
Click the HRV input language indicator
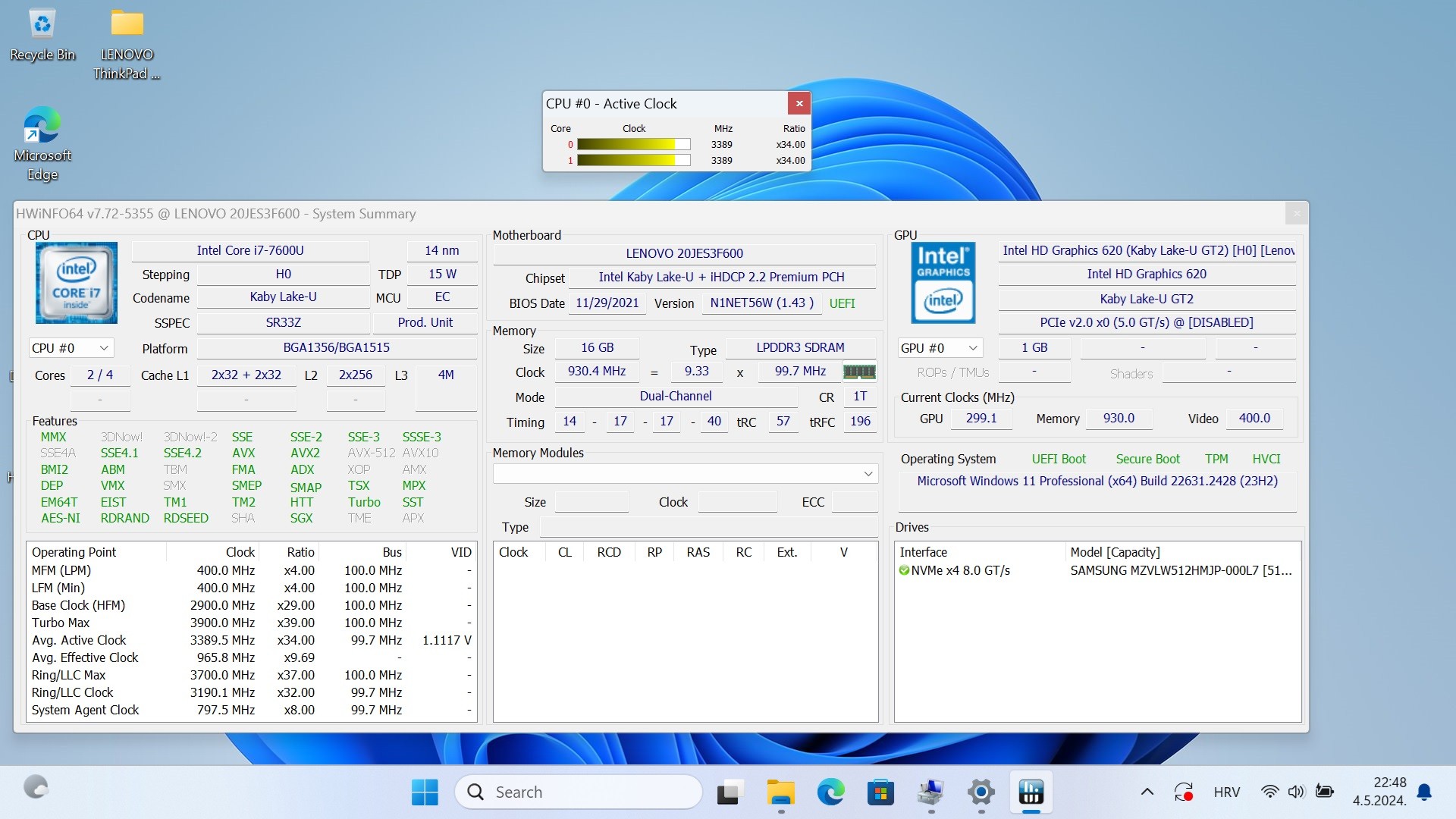(1226, 792)
